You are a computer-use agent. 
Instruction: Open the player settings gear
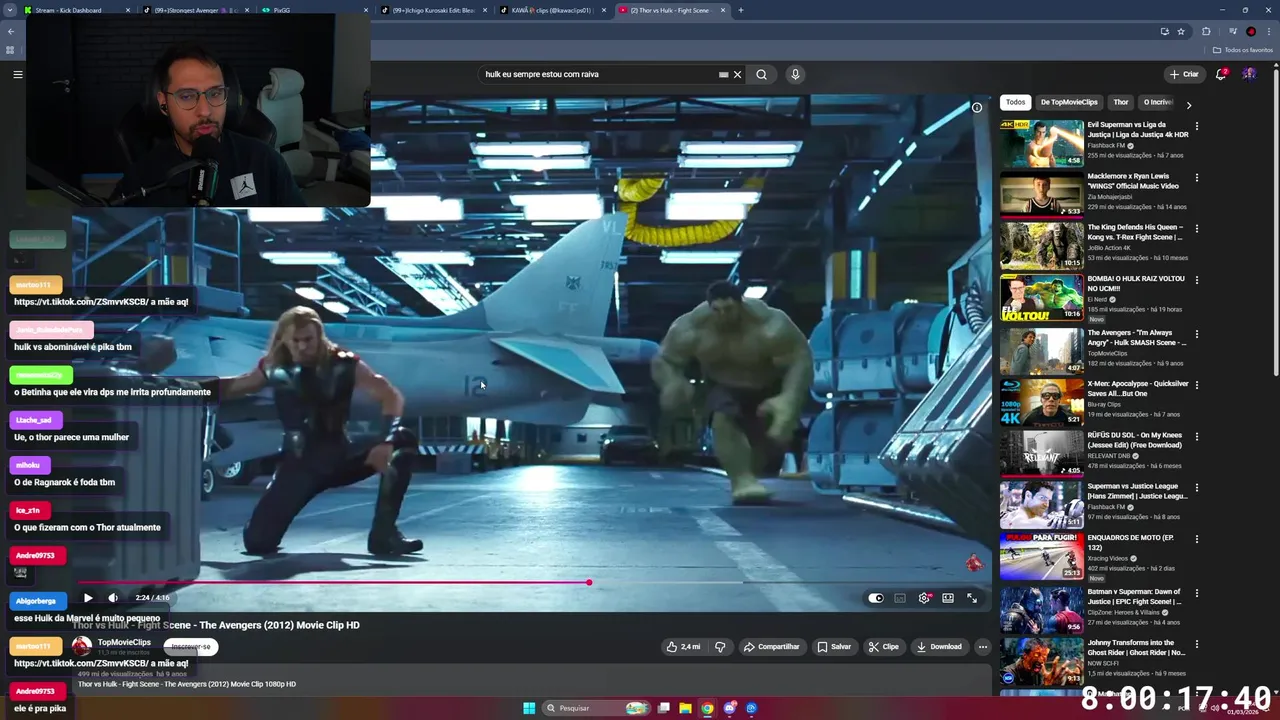924,598
